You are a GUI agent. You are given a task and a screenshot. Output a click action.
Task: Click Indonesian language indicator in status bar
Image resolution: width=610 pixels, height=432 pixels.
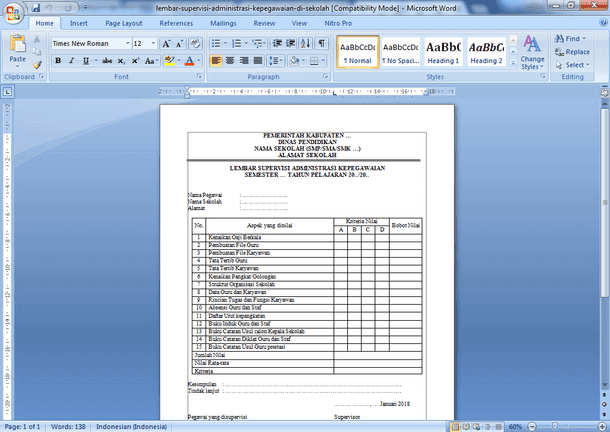(131, 427)
